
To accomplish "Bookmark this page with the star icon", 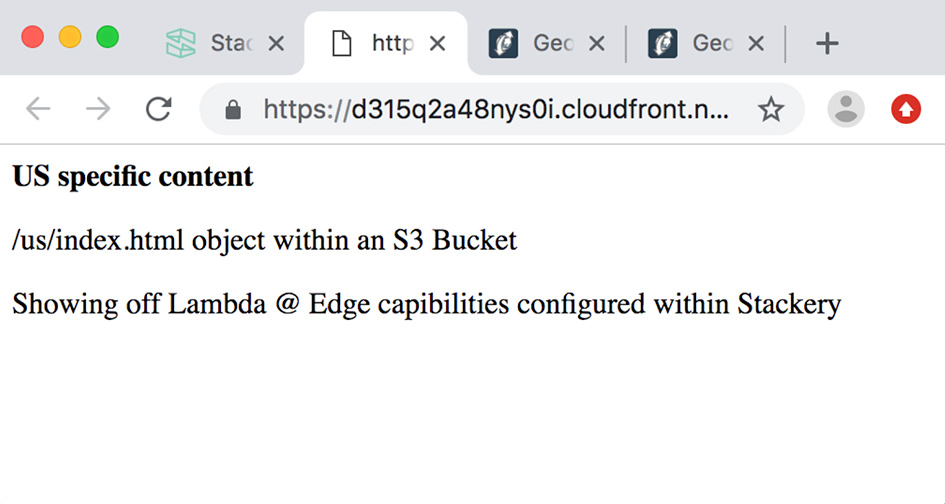I will 771,109.
